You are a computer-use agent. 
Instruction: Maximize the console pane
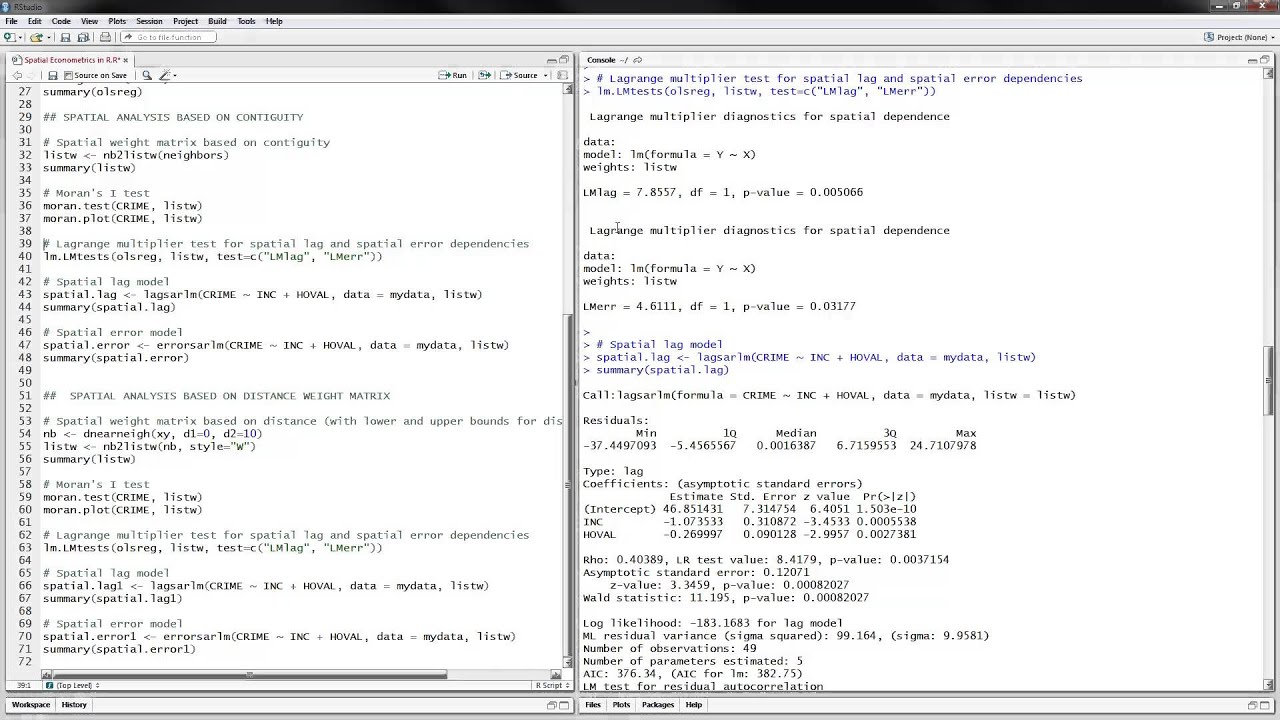pos(1264,60)
